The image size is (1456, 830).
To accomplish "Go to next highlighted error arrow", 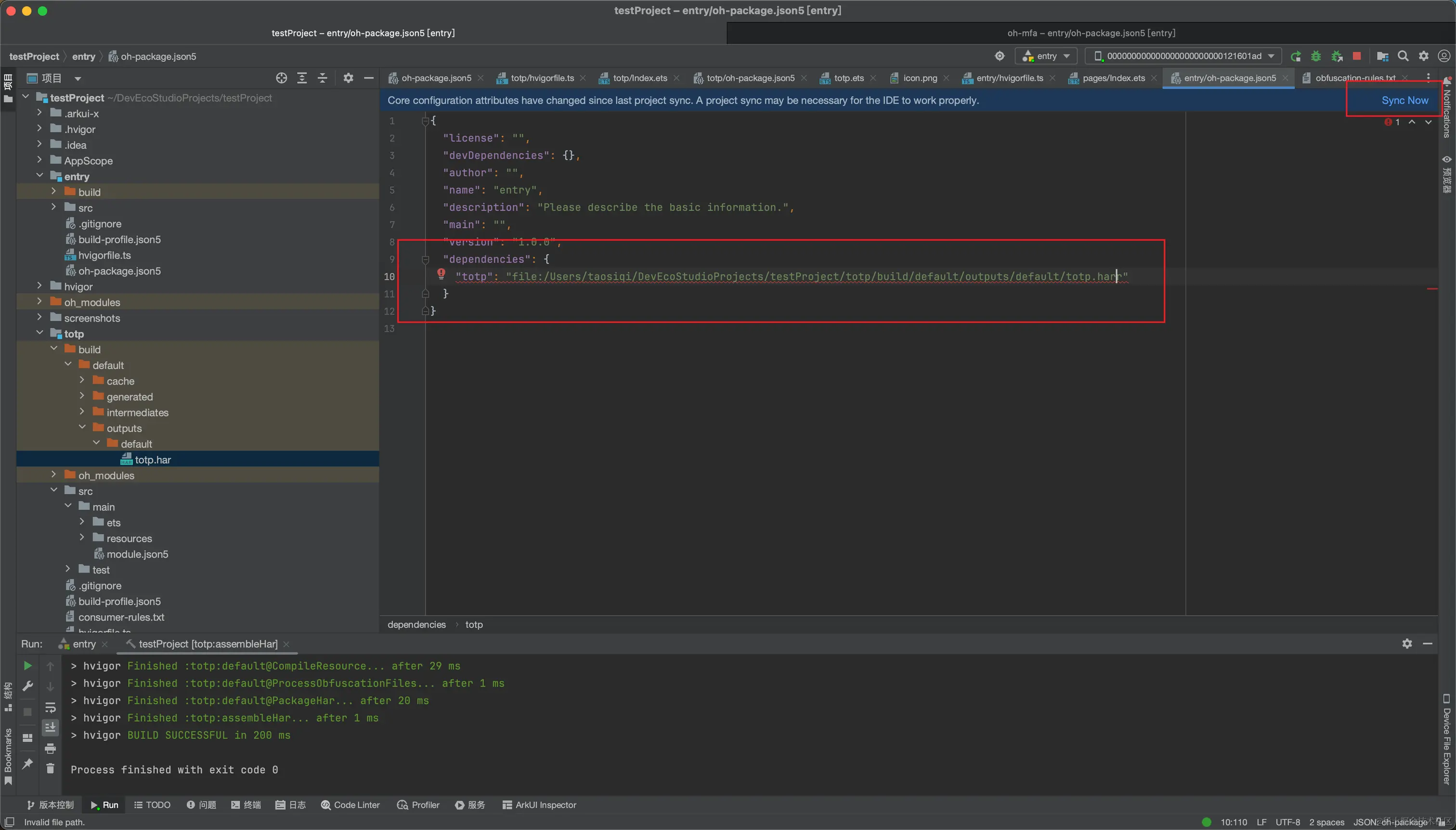I will point(1428,122).
